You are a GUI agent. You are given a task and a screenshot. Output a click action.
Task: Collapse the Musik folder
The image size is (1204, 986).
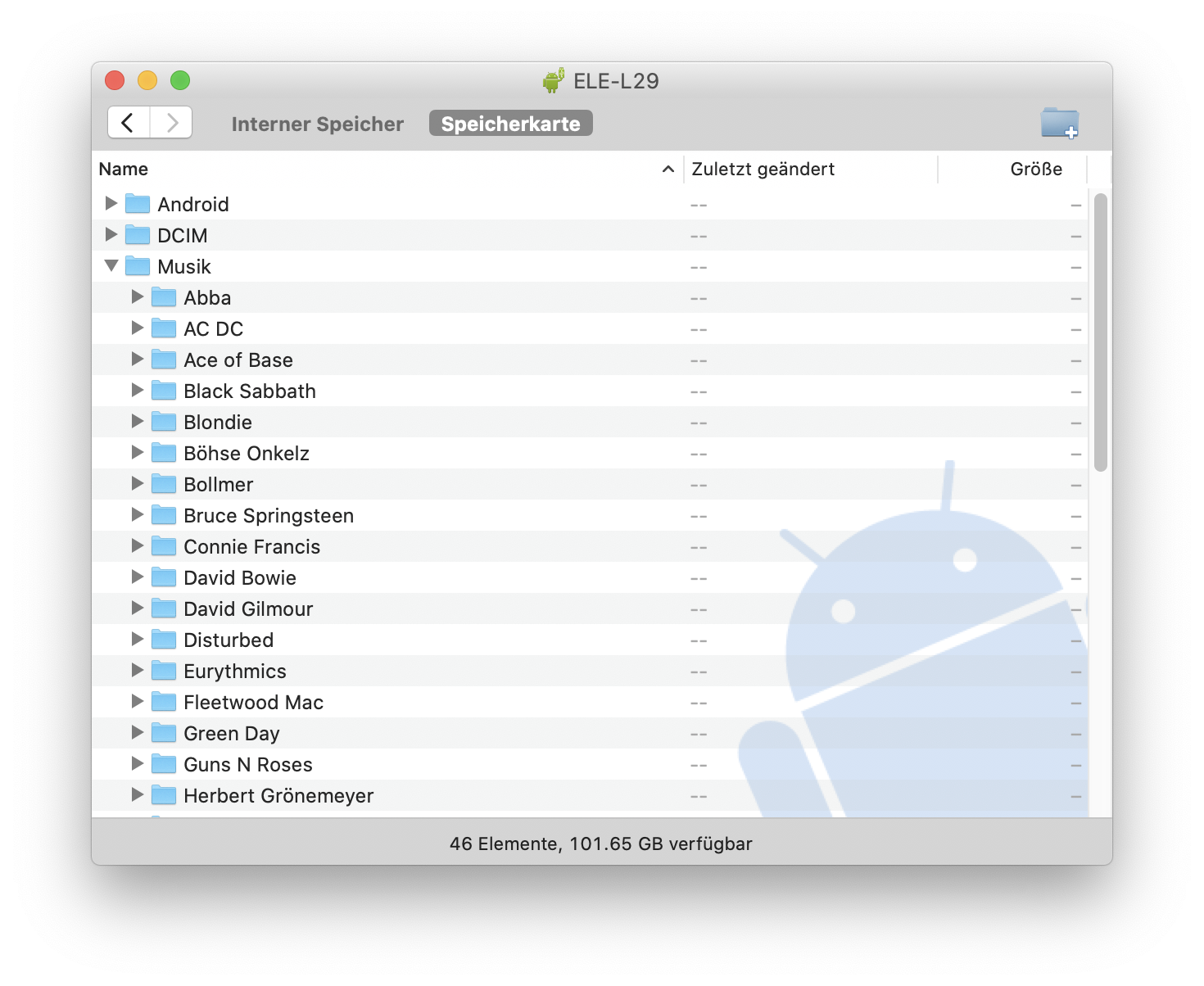click(111, 265)
